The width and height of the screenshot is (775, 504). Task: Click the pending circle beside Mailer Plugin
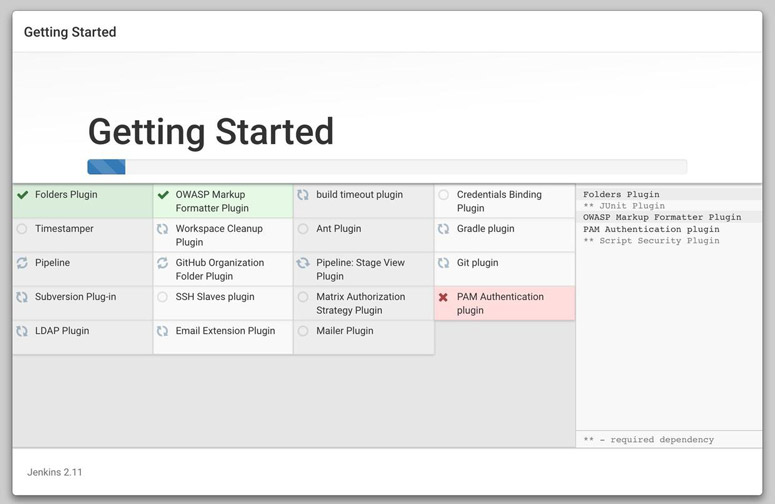pos(303,331)
